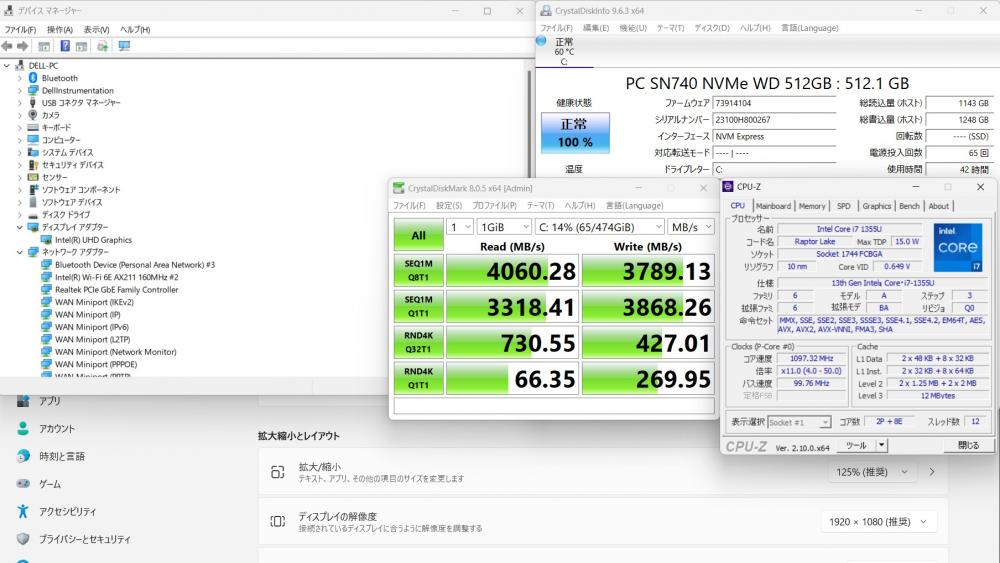The width and height of the screenshot is (1000, 563).
Task: Open the 1920 × 1080 (推奨) resolution dropdown
Action: tap(878, 522)
